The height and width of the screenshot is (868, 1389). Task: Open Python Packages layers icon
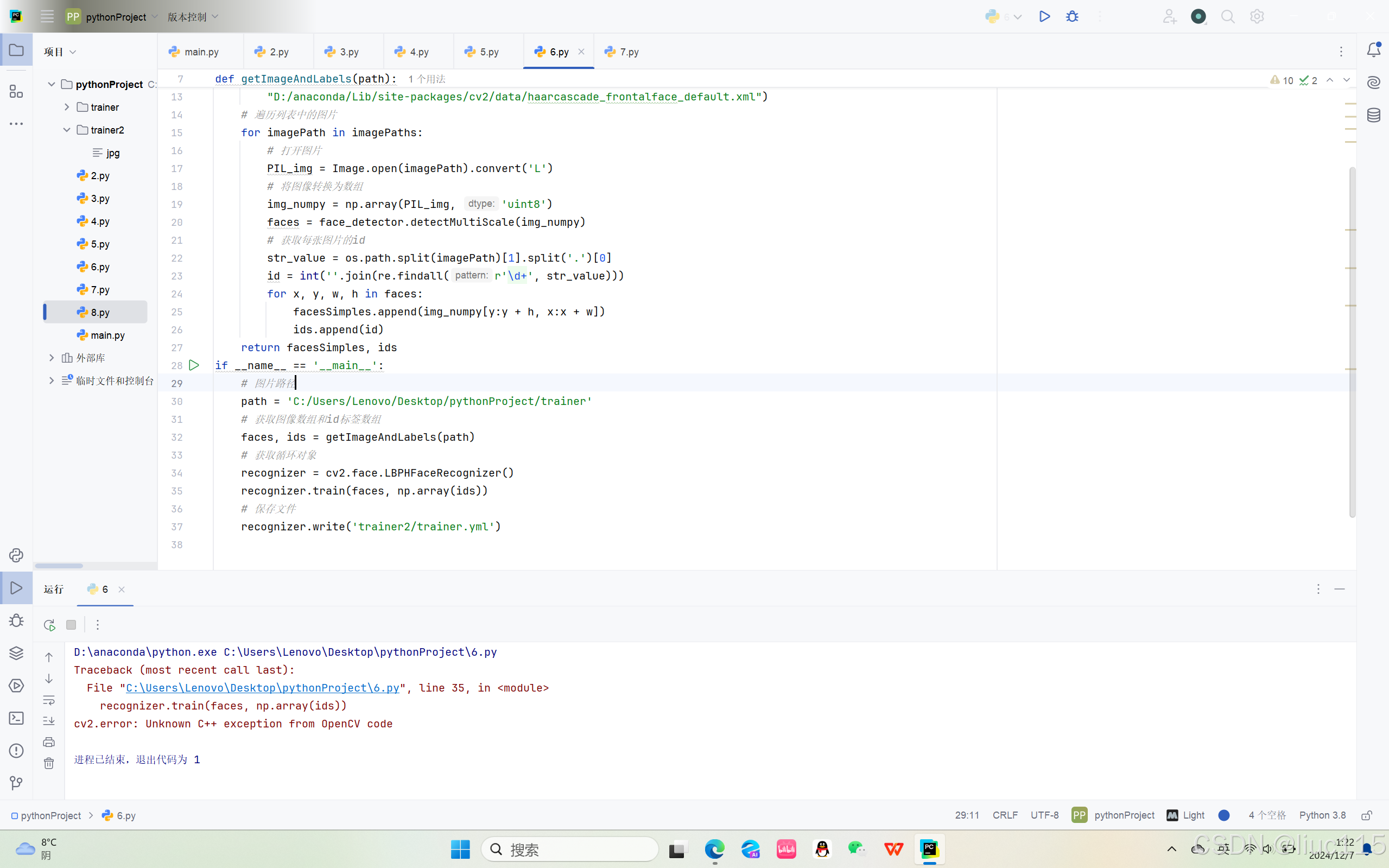[16, 652]
